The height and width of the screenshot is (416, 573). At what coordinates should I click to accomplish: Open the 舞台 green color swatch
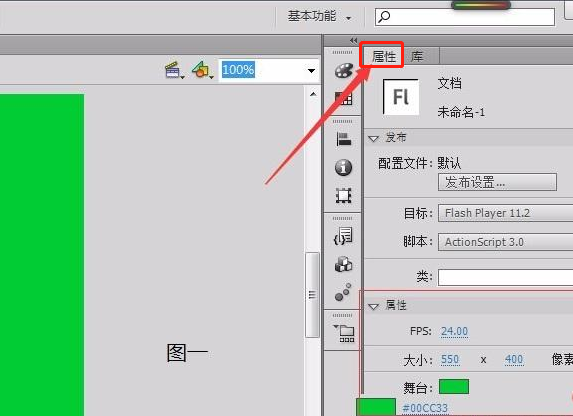(x=454, y=387)
